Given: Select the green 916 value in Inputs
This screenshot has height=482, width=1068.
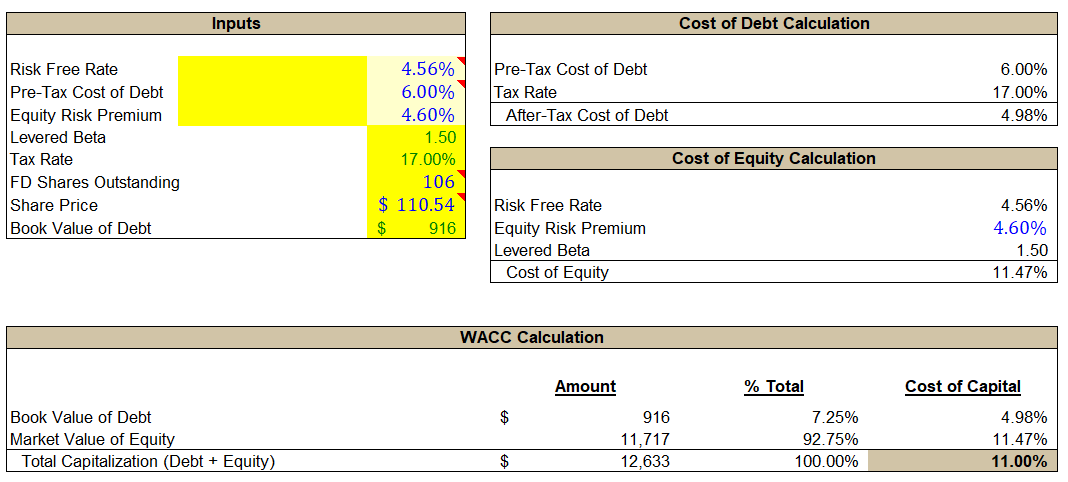Looking at the screenshot, I should [443, 229].
